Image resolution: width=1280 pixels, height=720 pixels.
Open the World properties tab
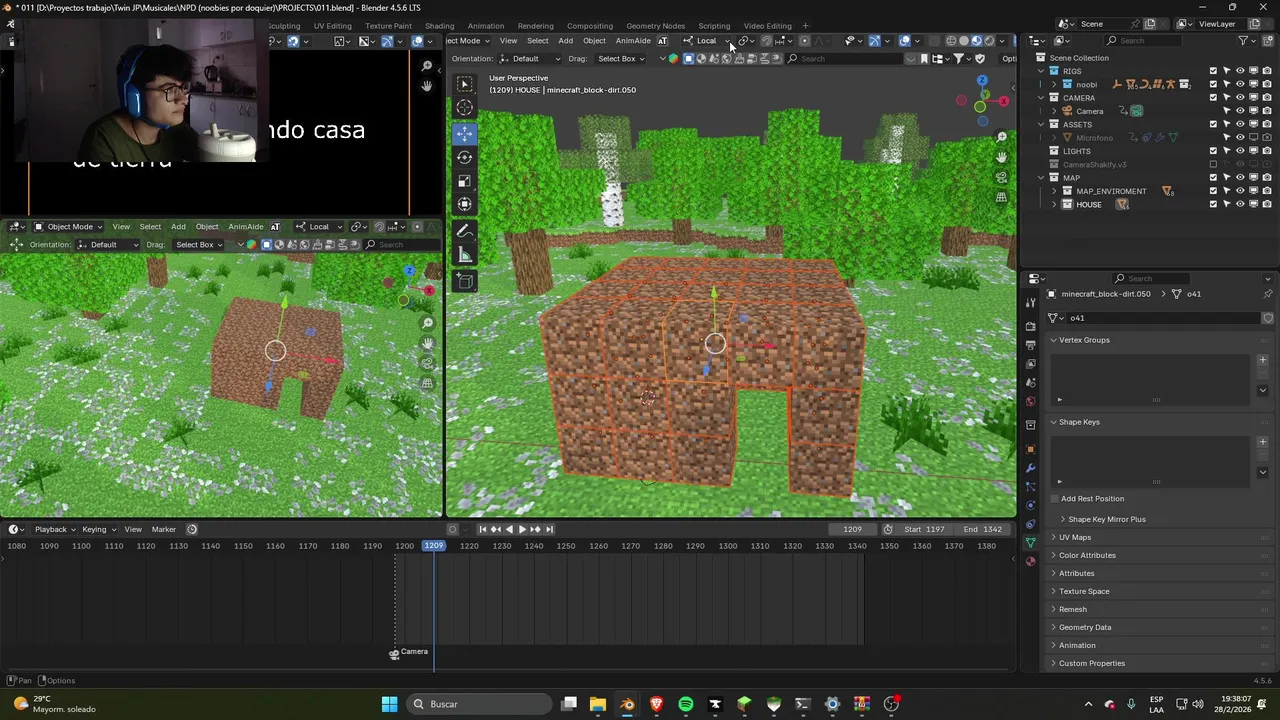(x=1031, y=402)
